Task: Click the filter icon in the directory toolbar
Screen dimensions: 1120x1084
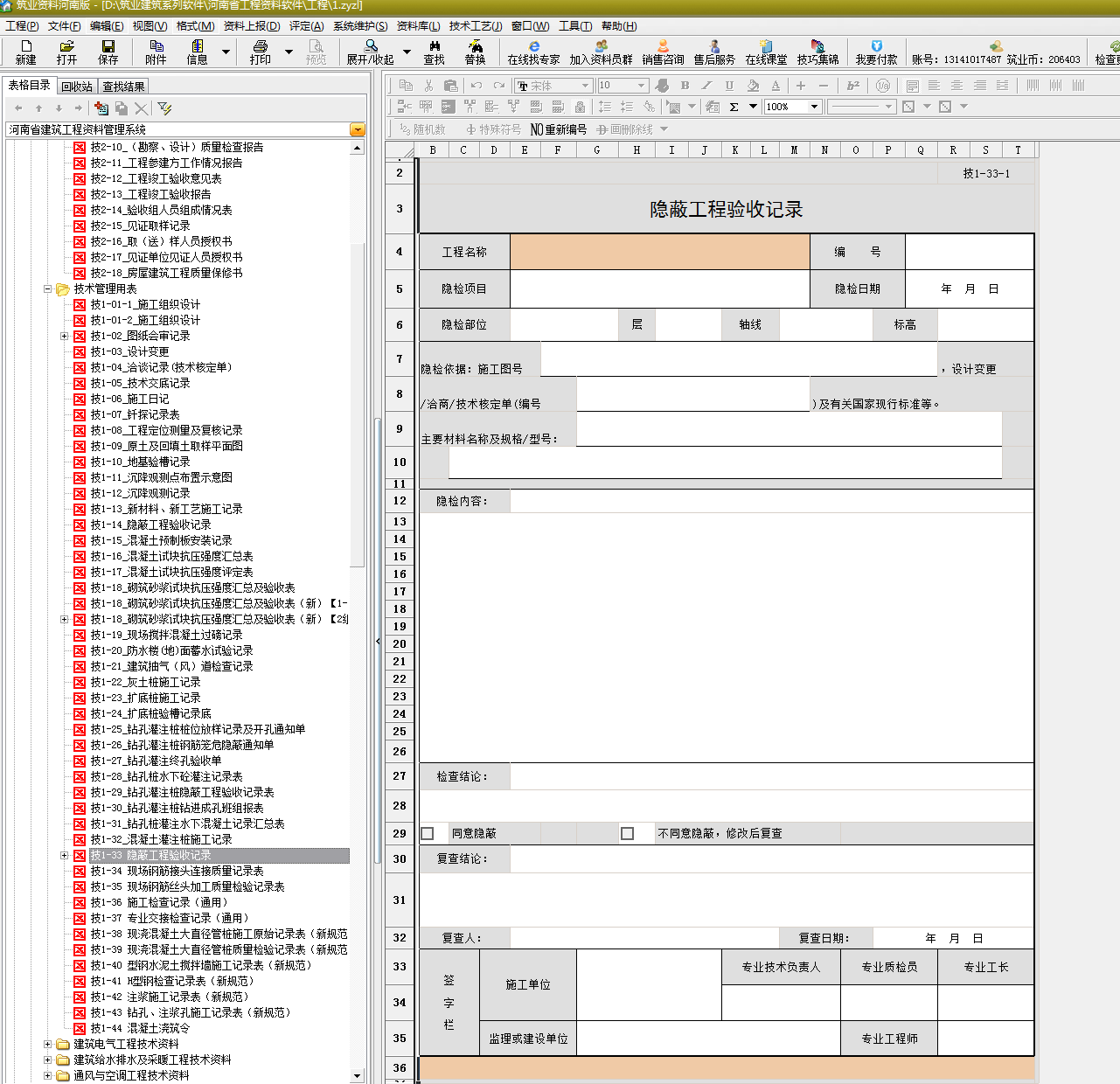Action: [164, 108]
